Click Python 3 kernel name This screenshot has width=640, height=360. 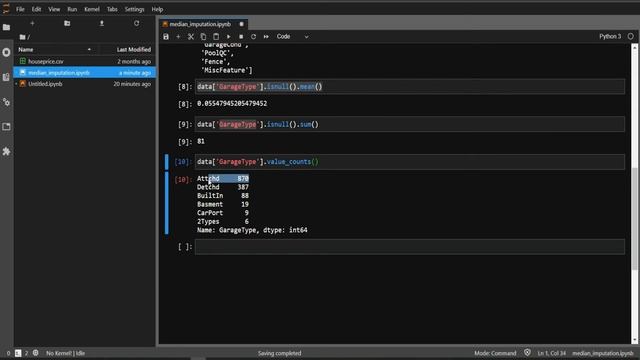click(610, 36)
